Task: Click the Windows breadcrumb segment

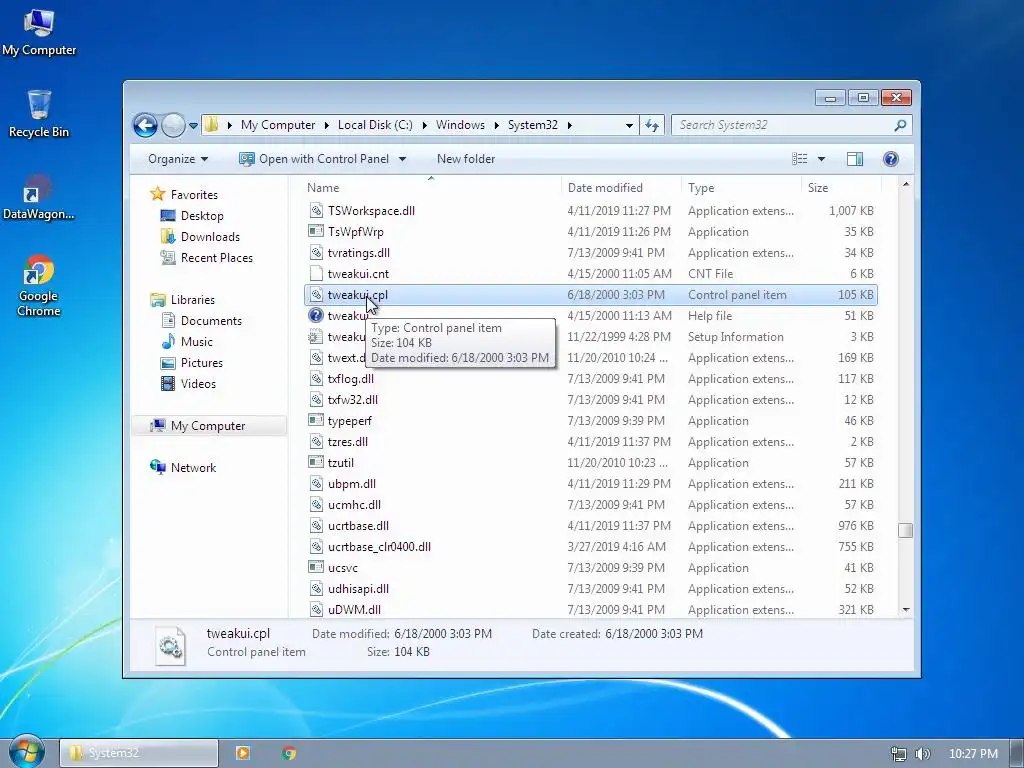Action: click(x=460, y=125)
